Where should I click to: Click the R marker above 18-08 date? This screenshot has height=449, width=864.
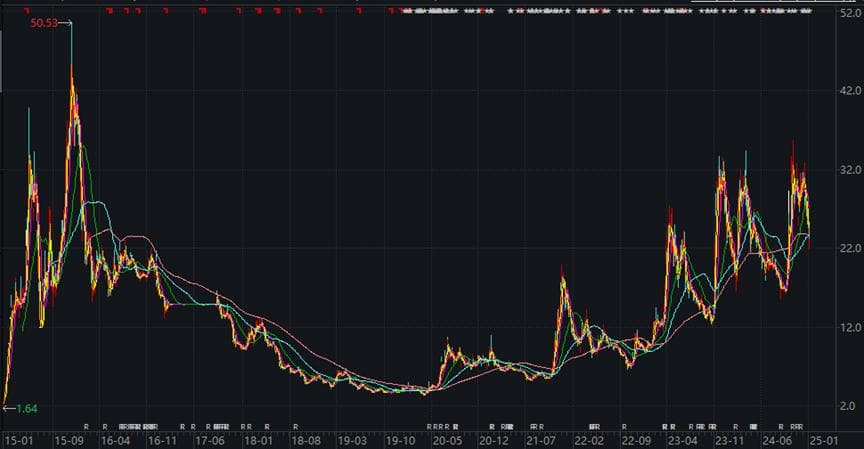coord(295,427)
